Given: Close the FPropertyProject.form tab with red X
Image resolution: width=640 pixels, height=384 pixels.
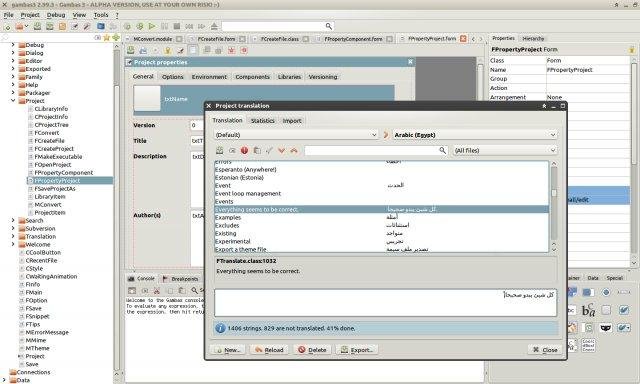Looking at the screenshot, I should tap(463, 38).
